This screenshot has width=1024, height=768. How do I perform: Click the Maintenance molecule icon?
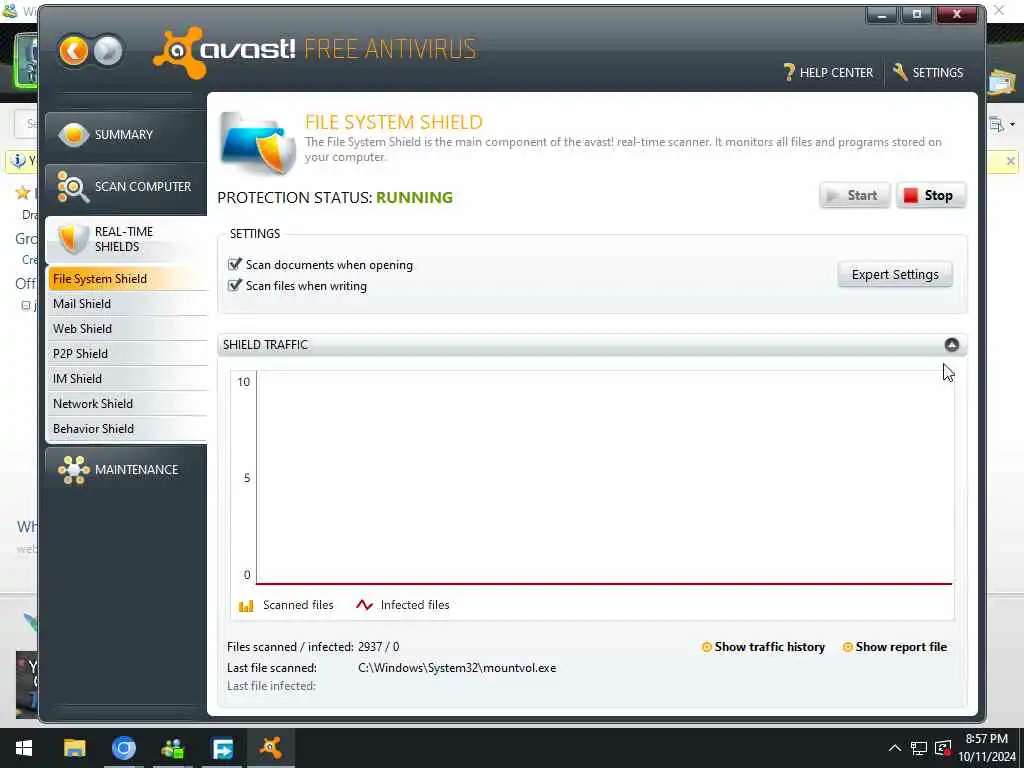[x=73, y=470]
